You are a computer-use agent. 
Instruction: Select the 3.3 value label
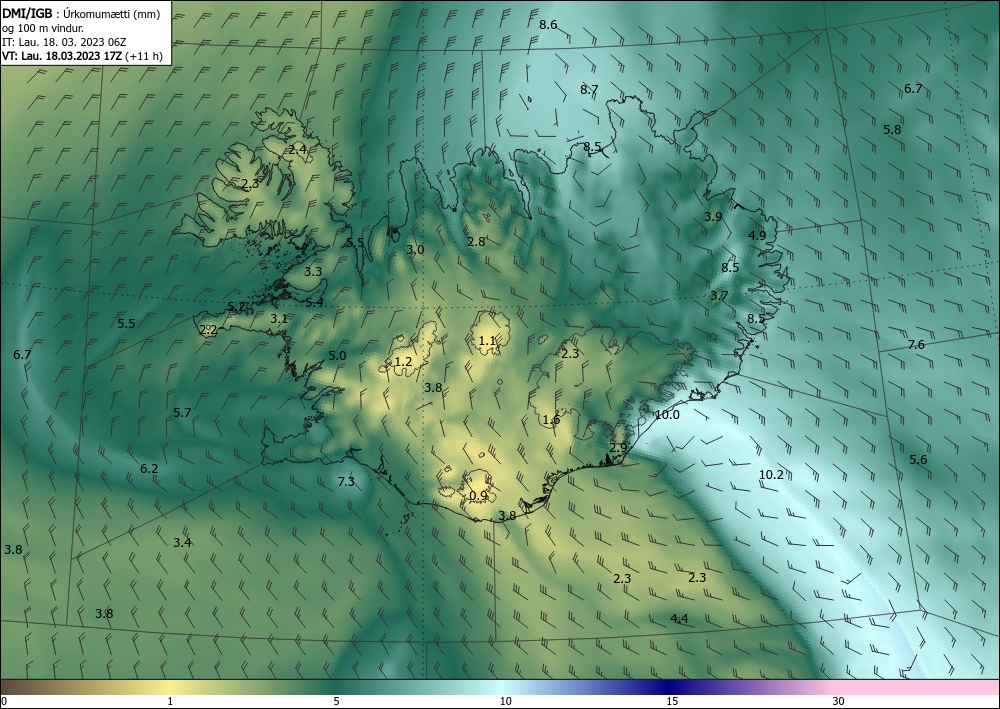tap(312, 272)
